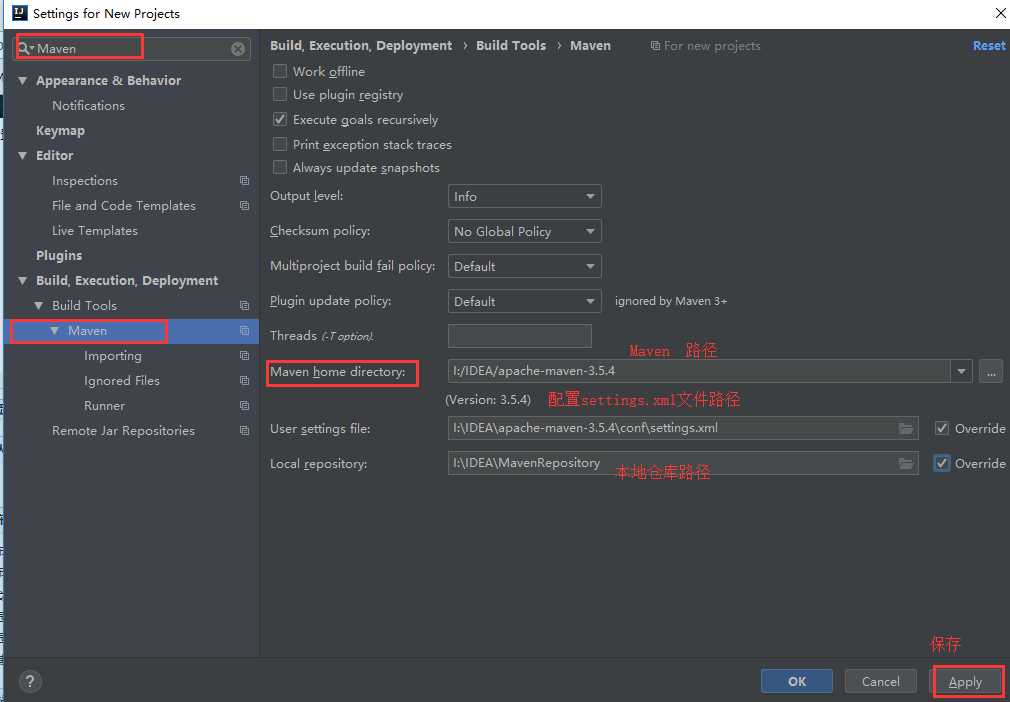Browse for User settings file folder icon

(x=906, y=428)
